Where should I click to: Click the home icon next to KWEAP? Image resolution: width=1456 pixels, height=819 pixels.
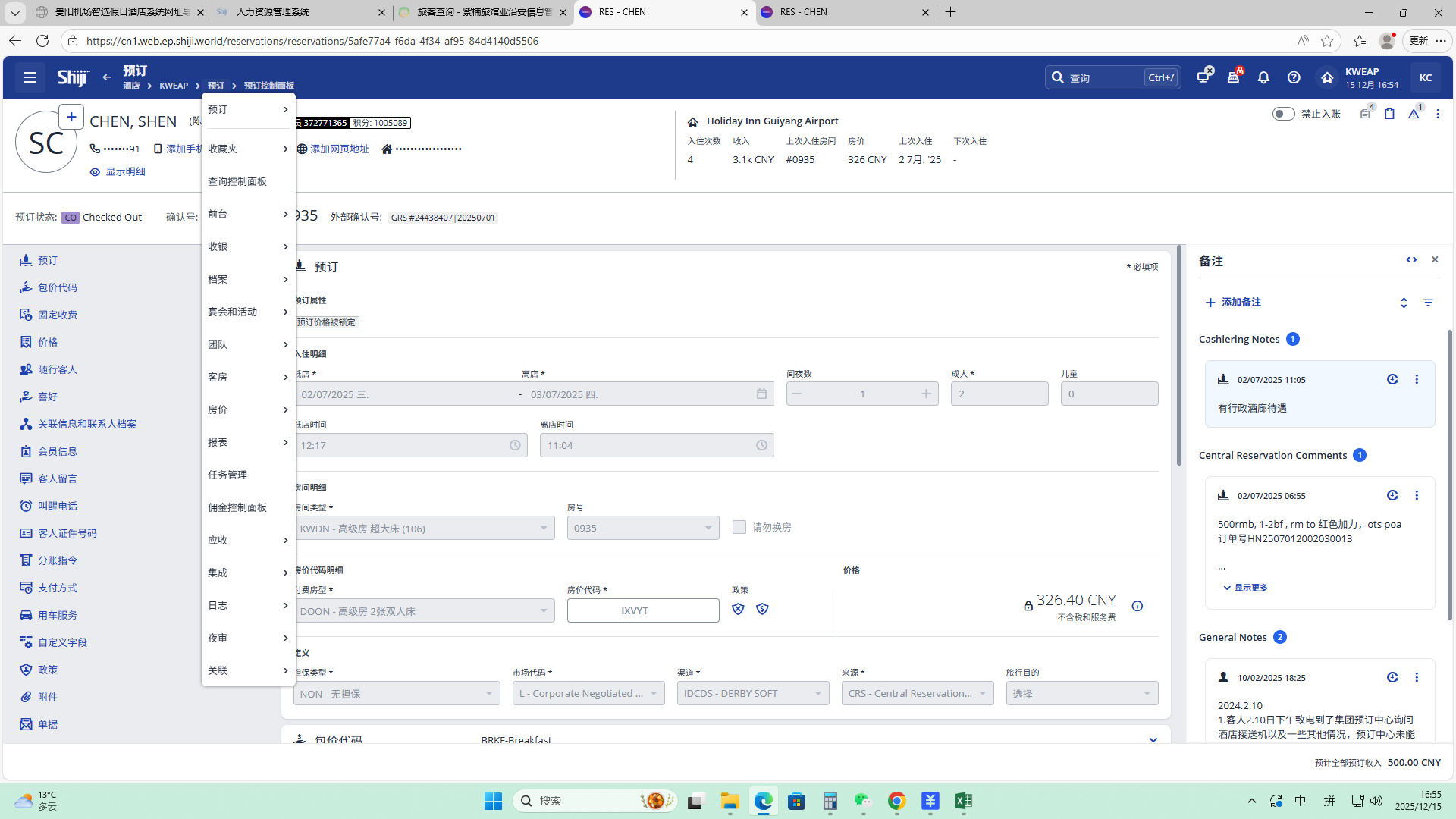(1327, 77)
